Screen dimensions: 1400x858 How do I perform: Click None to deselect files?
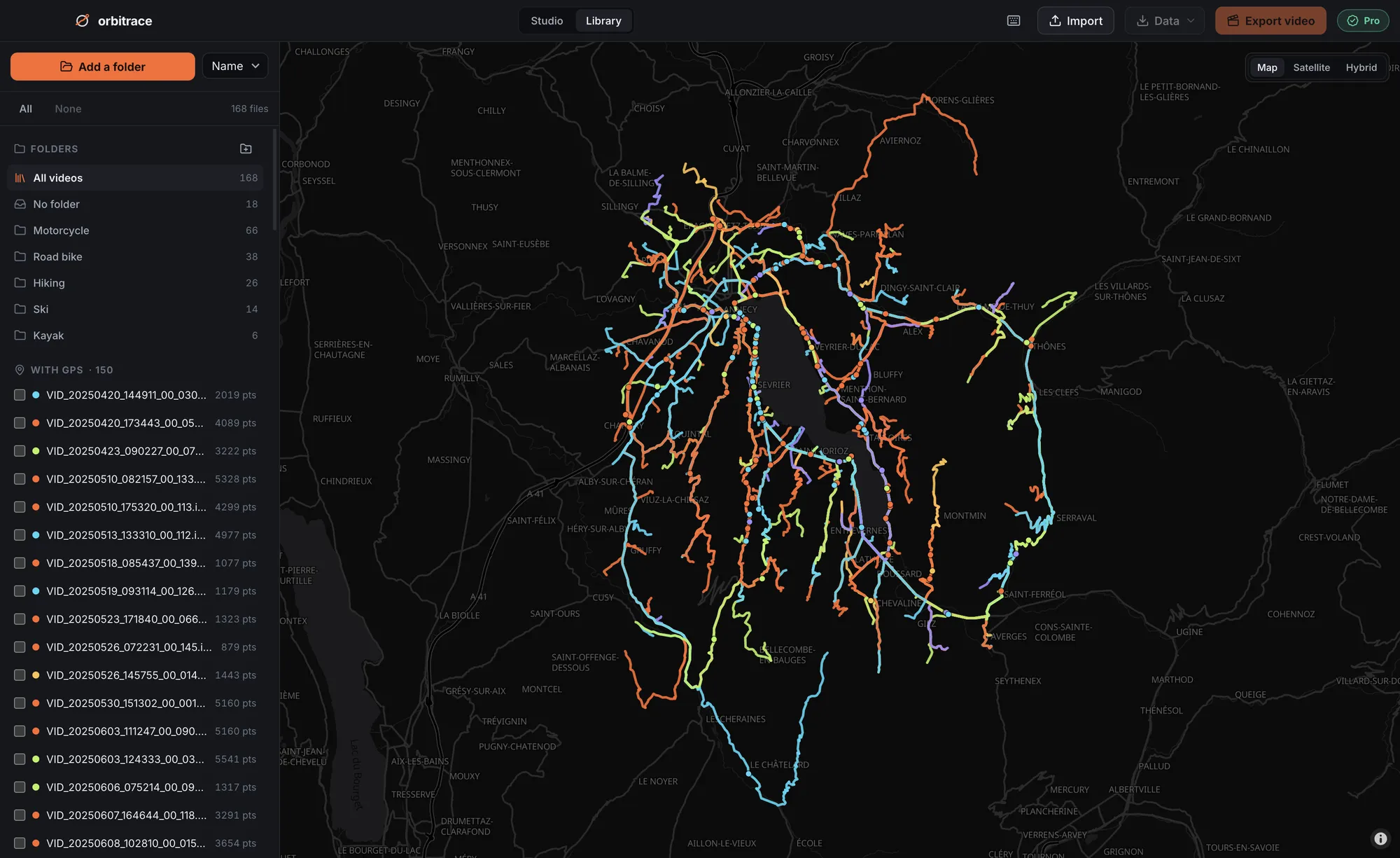click(x=68, y=109)
